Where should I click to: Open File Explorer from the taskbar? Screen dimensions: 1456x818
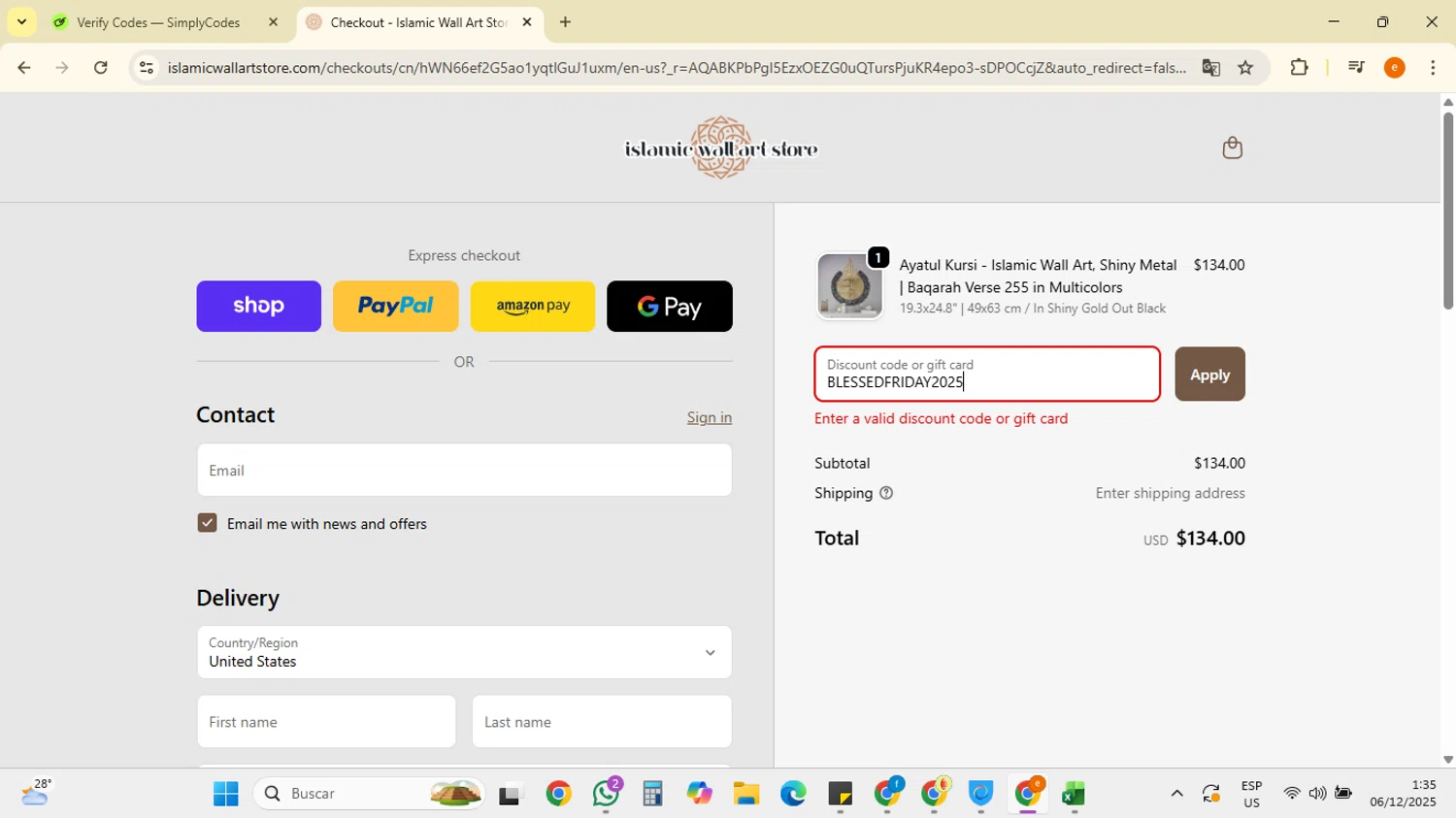pos(745,794)
